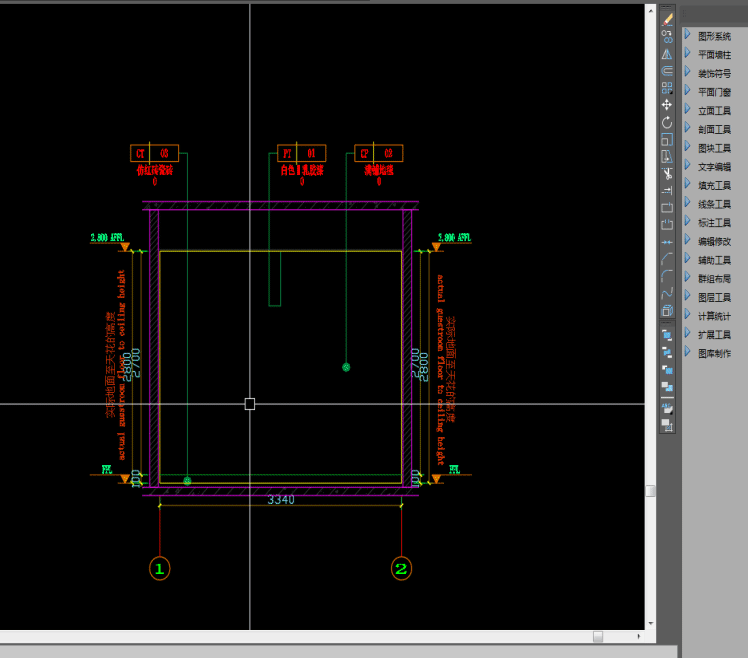
Task: Click the Bring Text to Front icon
Action: (667, 408)
